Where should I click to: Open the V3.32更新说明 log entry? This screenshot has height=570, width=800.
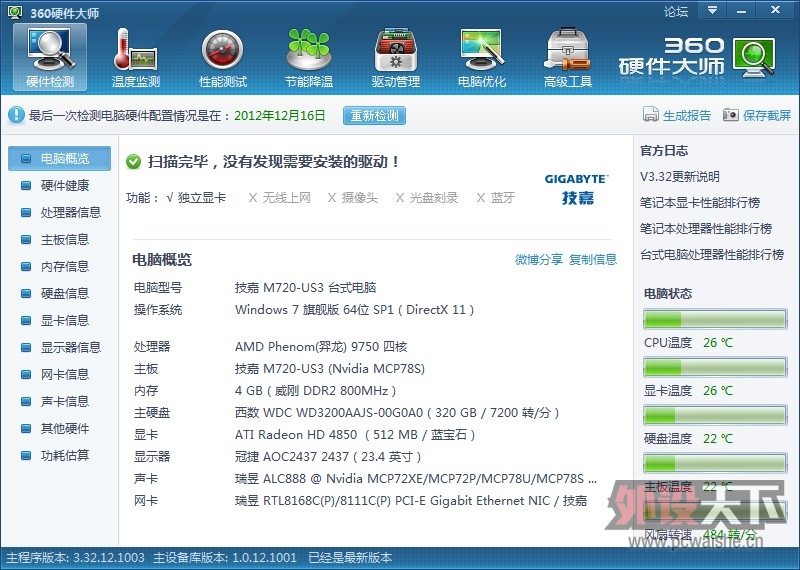680,177
